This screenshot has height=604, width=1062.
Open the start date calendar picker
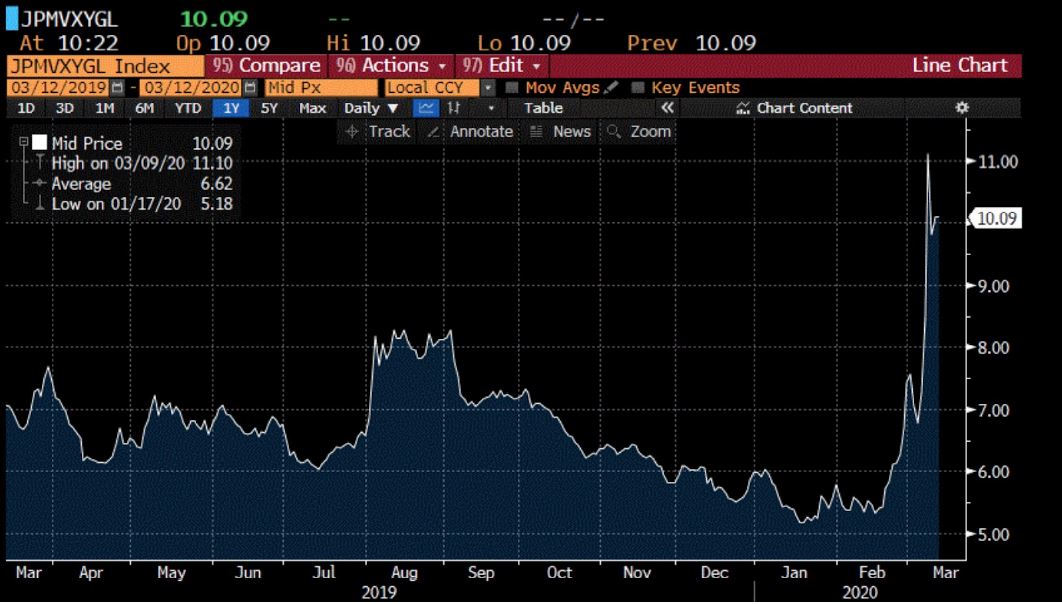[x=116, y=88]
